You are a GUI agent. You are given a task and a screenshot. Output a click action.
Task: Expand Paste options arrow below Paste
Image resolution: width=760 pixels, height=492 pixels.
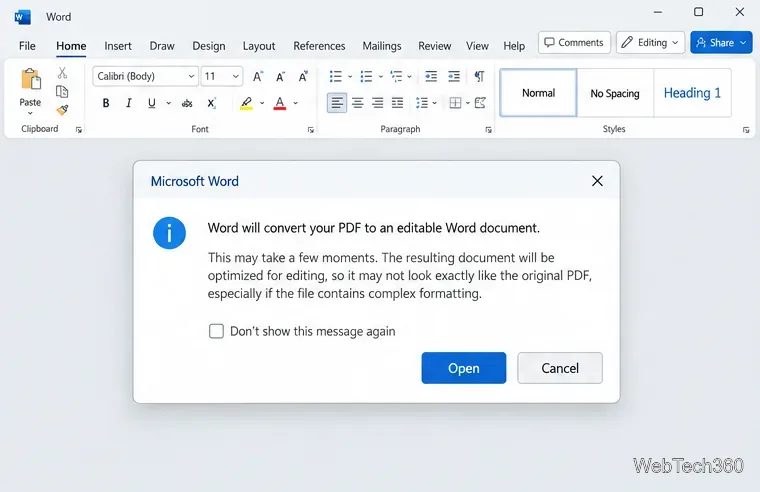[x=30, y=113]
